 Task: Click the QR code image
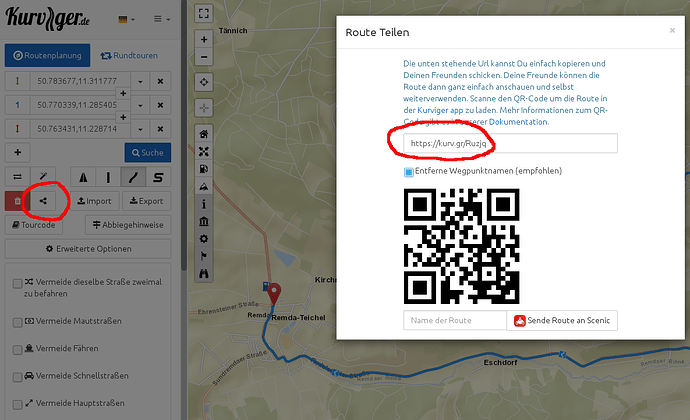(x=462, y=246)
